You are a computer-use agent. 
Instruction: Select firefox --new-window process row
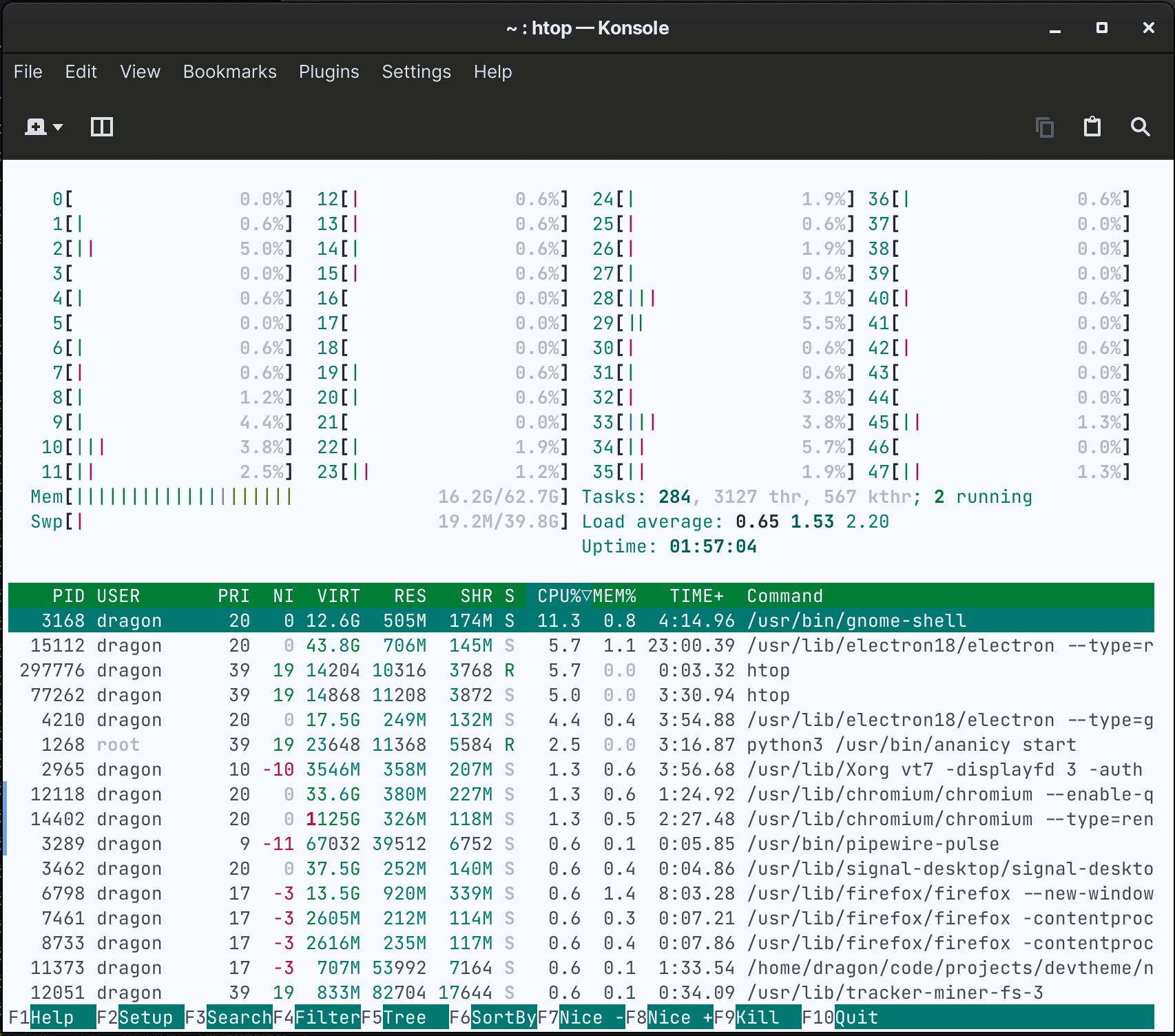pyautogui.click(x=581, y=893)
